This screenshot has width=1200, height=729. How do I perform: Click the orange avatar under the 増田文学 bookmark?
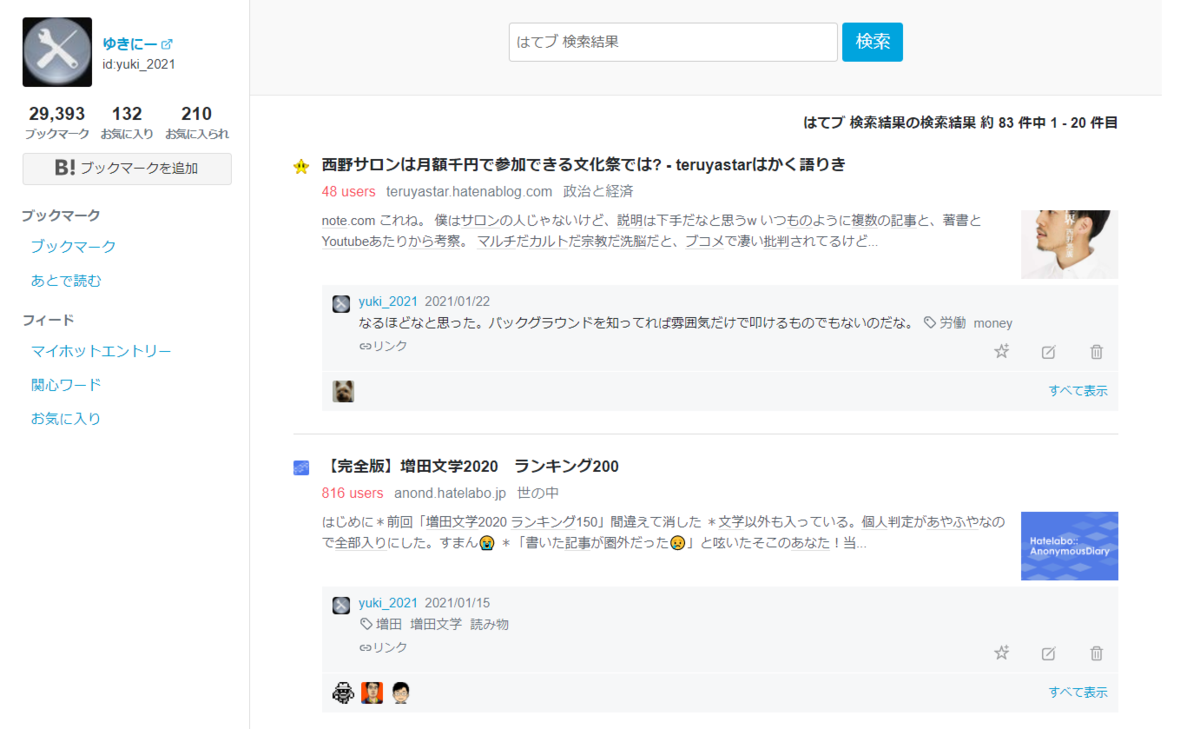pyautogui.click(x=372, y=692)
